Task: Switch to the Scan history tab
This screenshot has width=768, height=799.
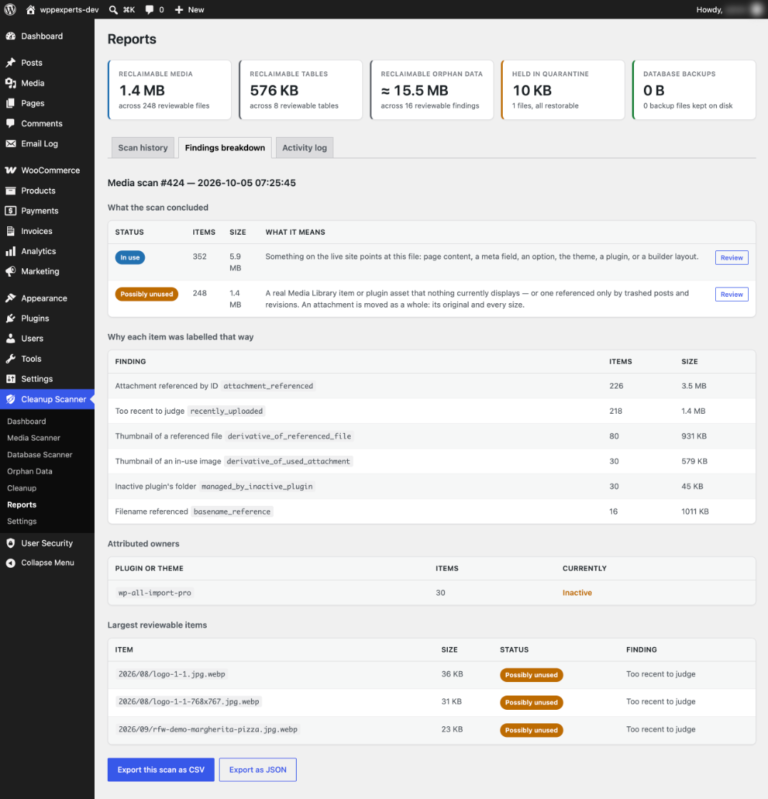Action: tap(143, 148)
